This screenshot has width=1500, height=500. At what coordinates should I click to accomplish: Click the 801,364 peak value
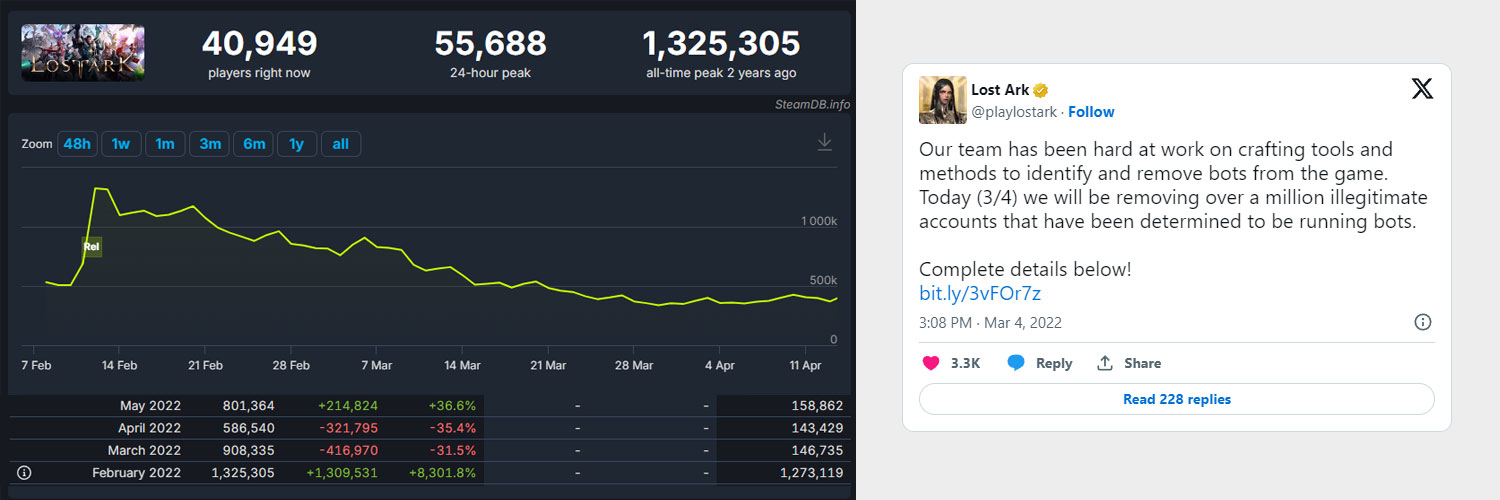pyautogui.click(x=247, y=406)
